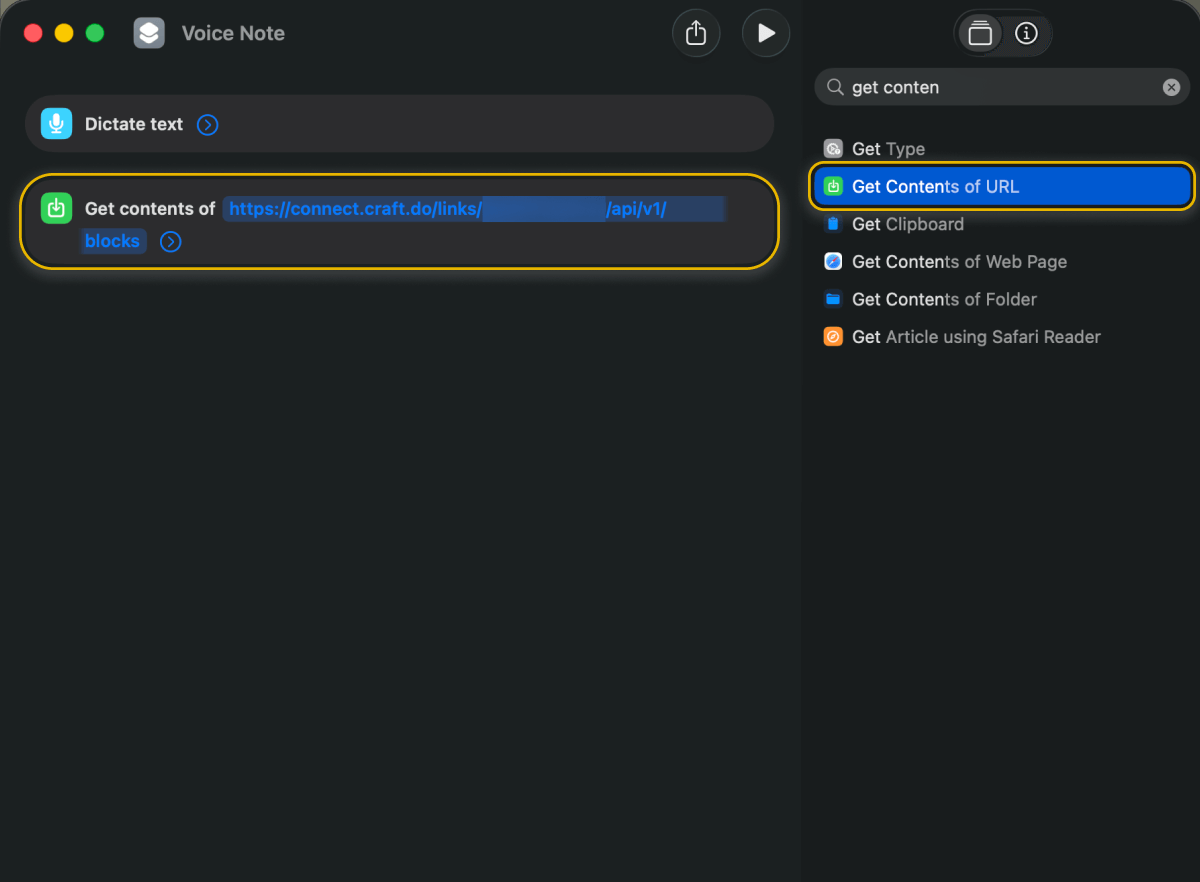1200x882 pixels.
Task: Expand the Get contents of URL action chevron
Action: pos(170,241)
